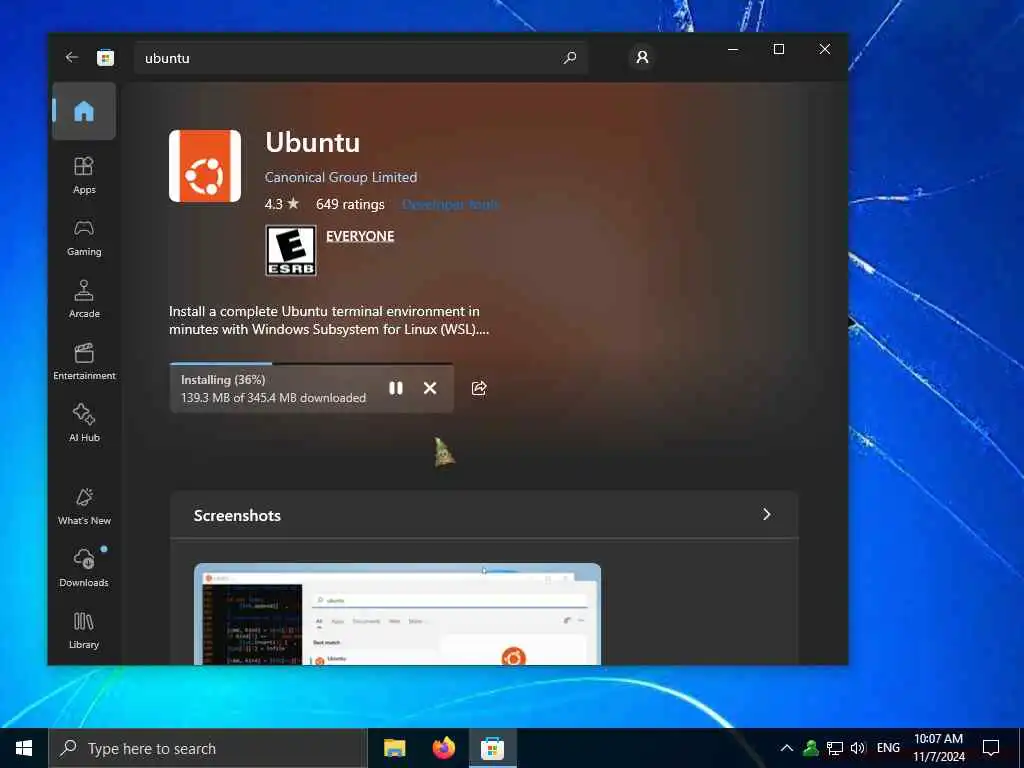The height and width of the screenshot is (768, 1024).
Task: Open the clock and date flyout
Action: click(938, 748)
